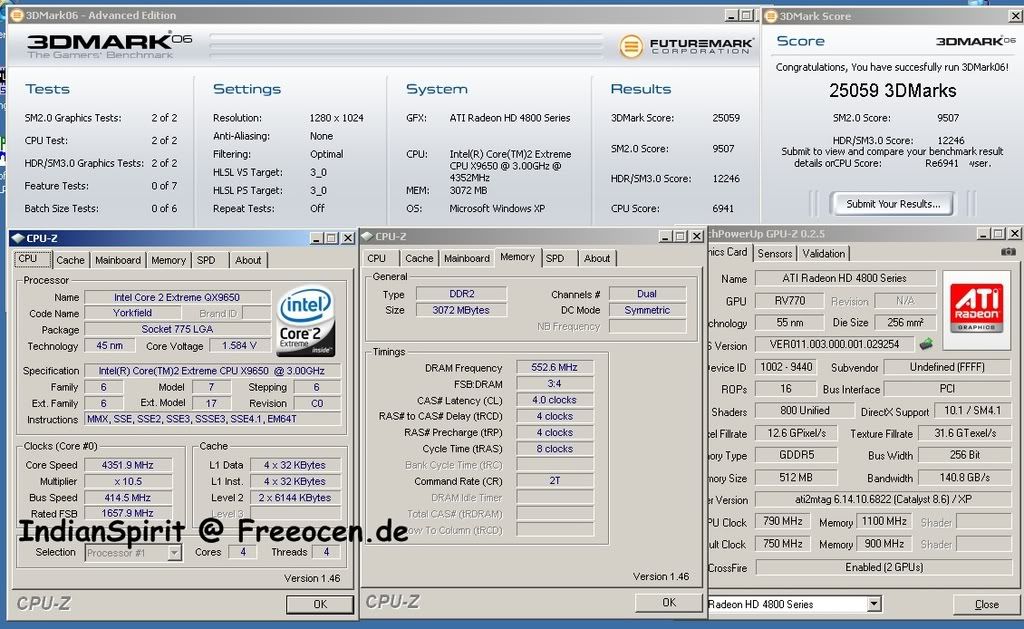The width and height of the screenshot is (1024, 629).
Task: Click the Shaders 800 Unified value
Action: click(805, 411)
